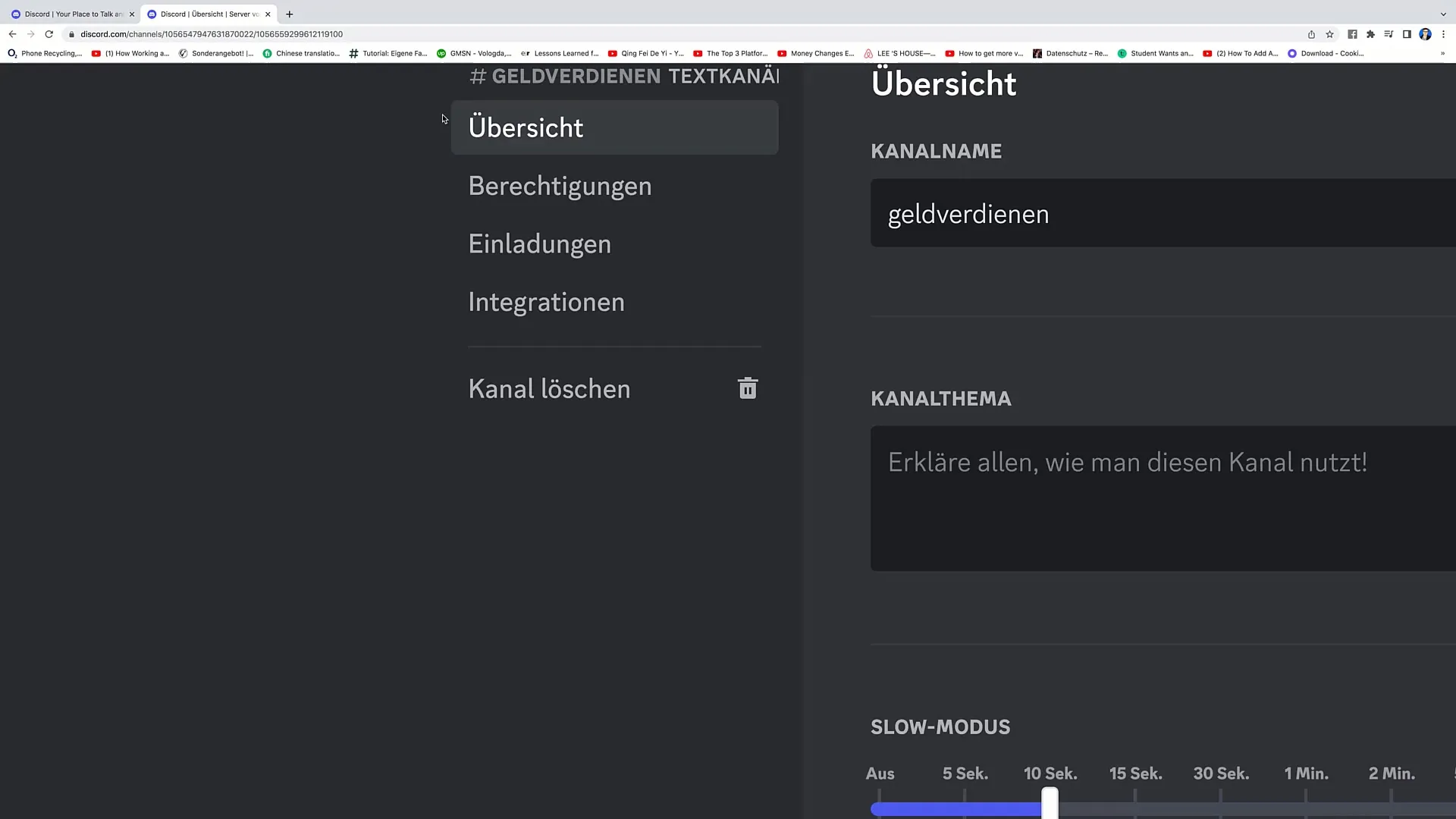Set slow mode to Aus on slider
The width and height of the screenshot is (1456, 819).
[880, 773]
